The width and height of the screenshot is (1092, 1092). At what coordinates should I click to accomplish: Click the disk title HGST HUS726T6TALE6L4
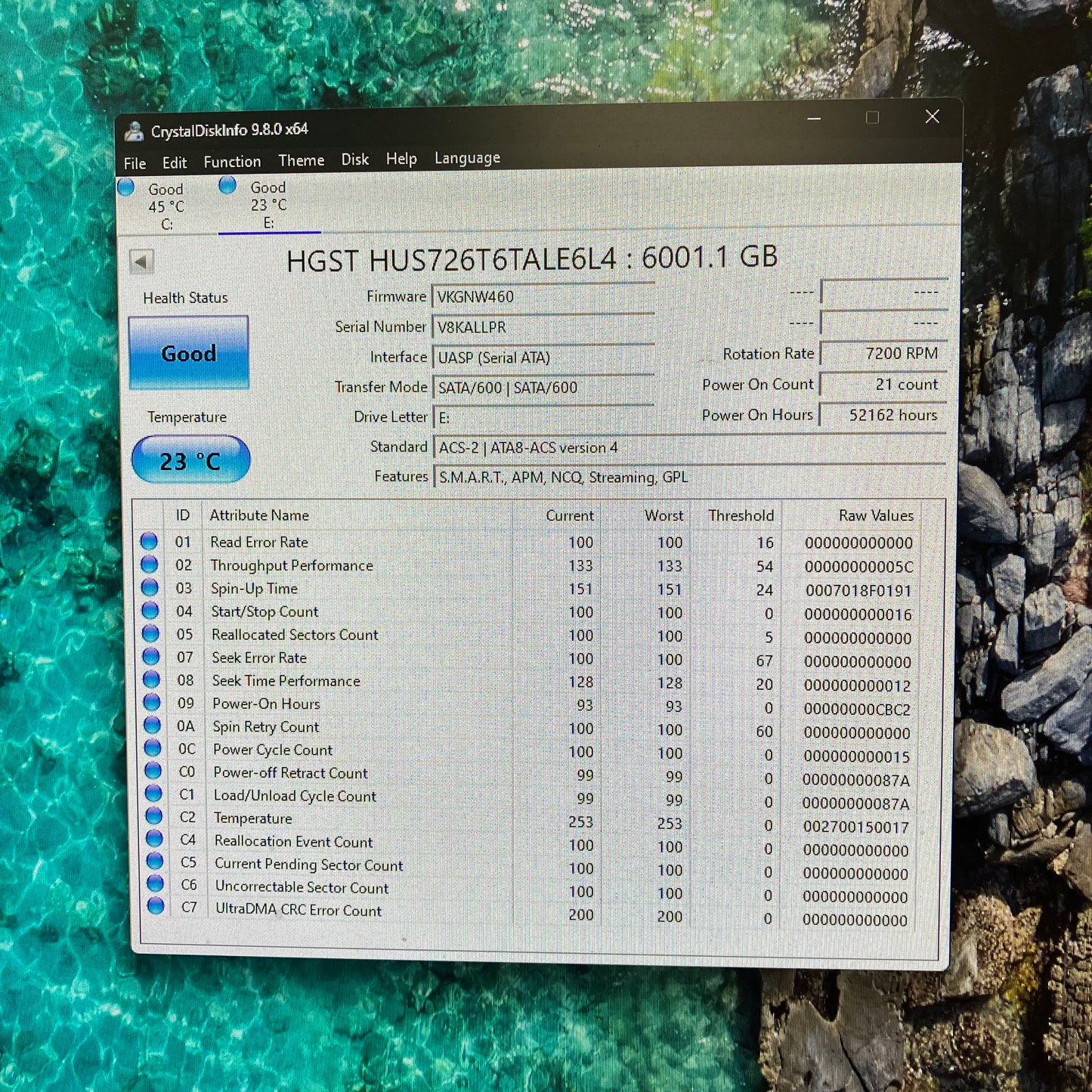(451, 261)
